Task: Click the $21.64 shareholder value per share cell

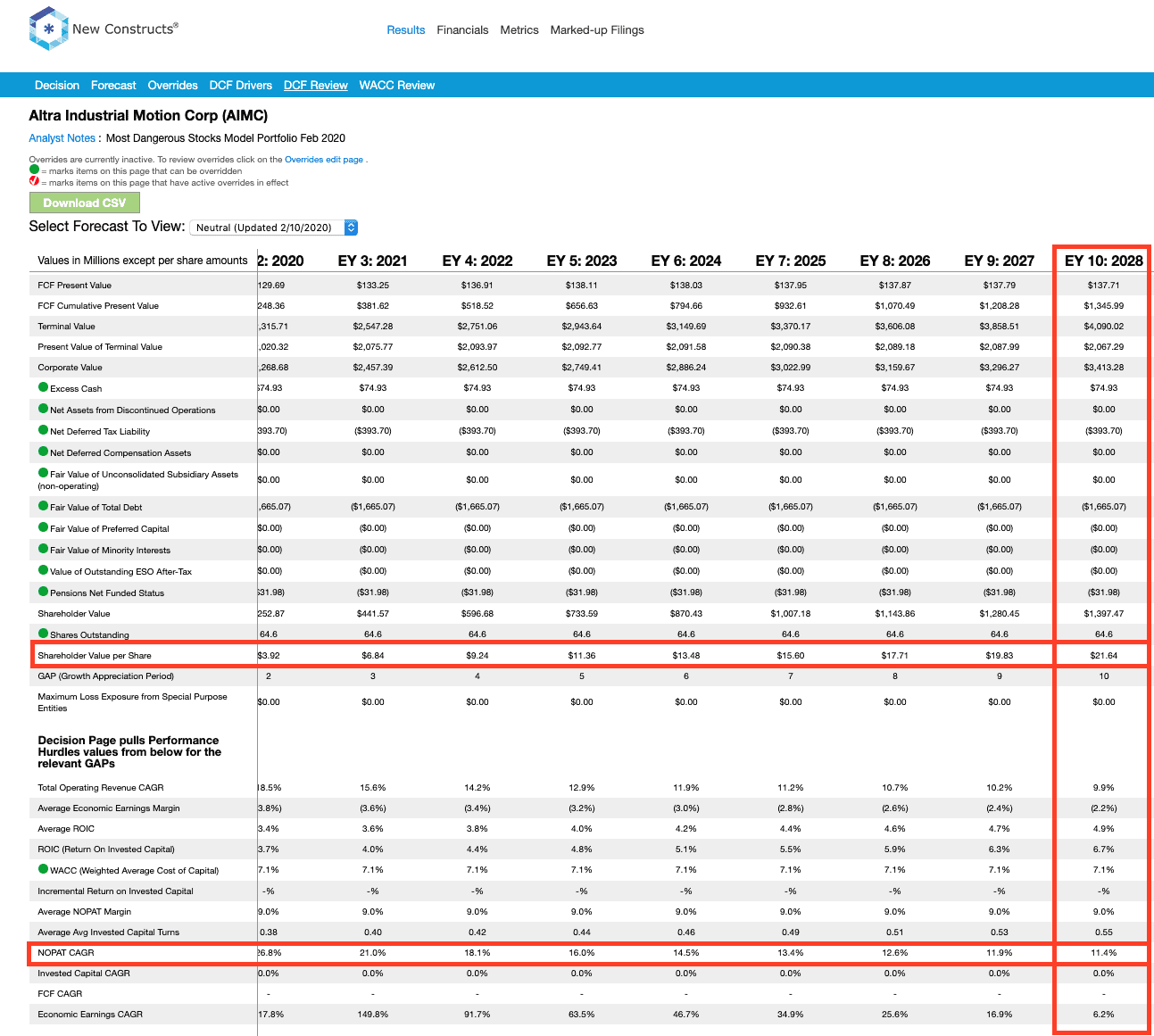Action: coord(1104,656)
